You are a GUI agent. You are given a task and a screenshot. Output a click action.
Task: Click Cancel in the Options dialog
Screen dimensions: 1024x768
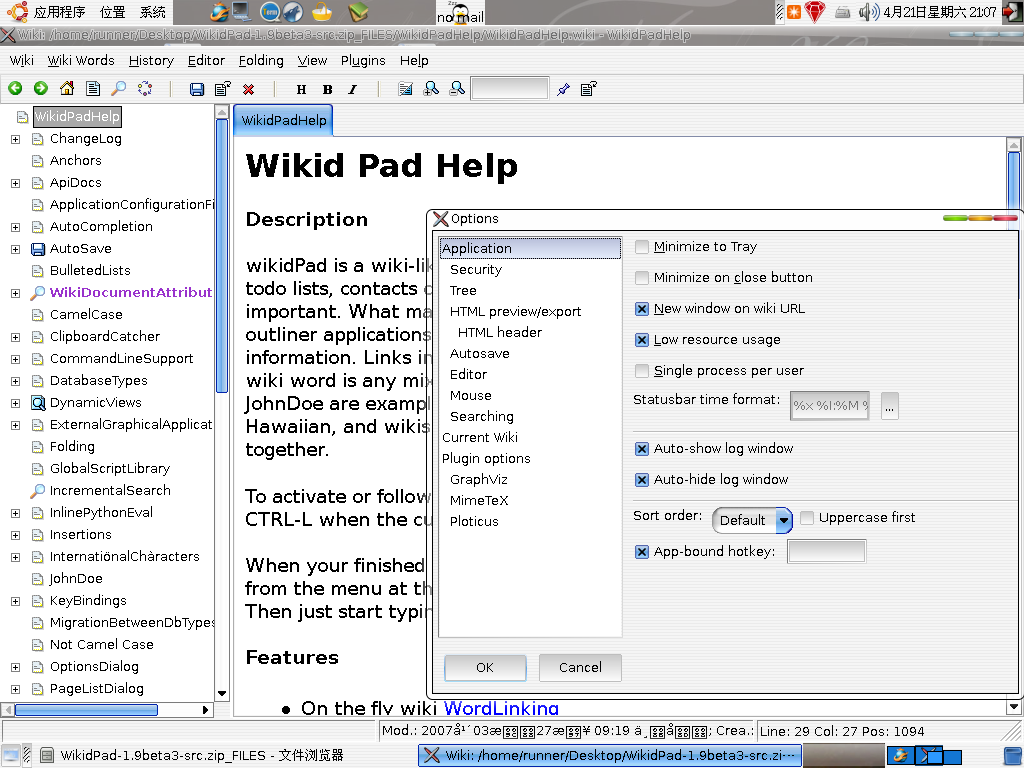(580, 667)
